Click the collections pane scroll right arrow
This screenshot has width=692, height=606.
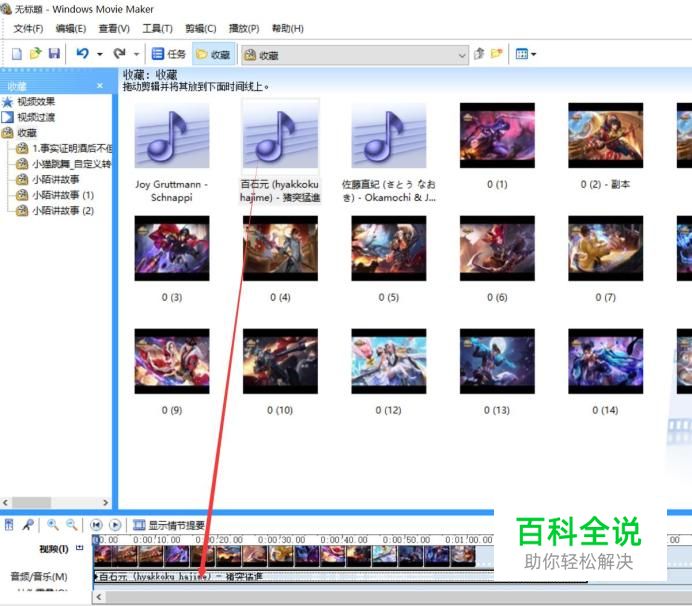coord(105,502)
